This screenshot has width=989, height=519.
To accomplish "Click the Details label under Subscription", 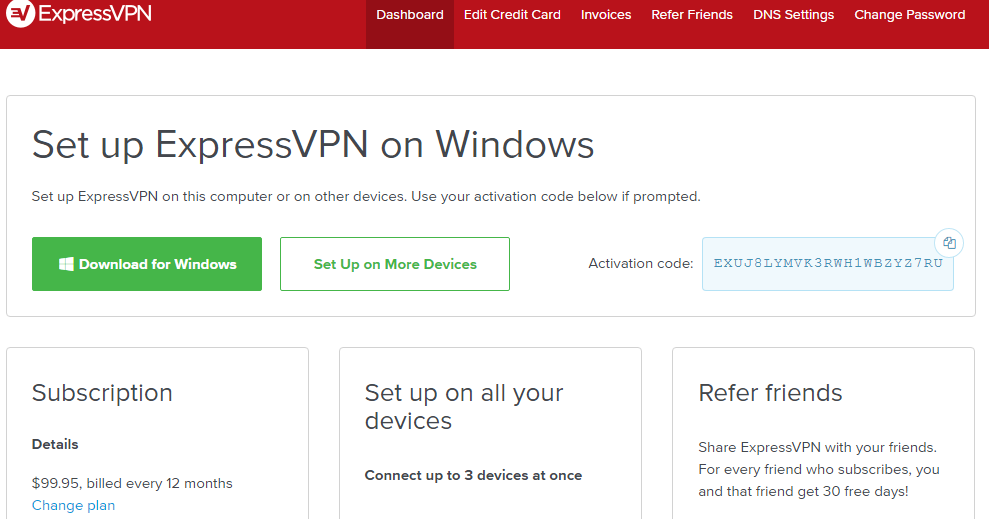I will click(x=55, y=444).
